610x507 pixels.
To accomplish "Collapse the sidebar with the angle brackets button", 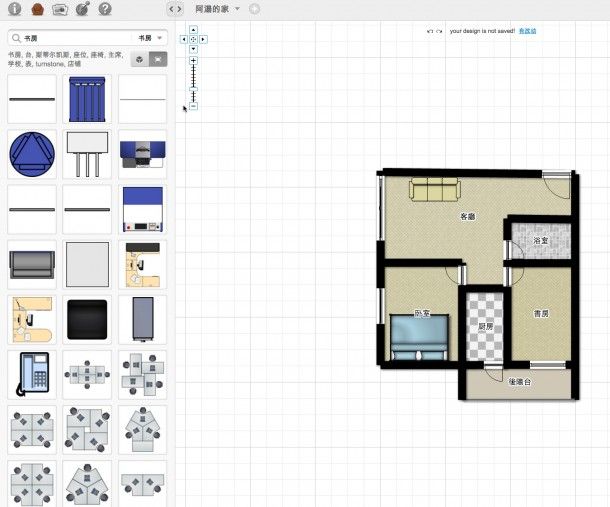I will click(175, 9).
